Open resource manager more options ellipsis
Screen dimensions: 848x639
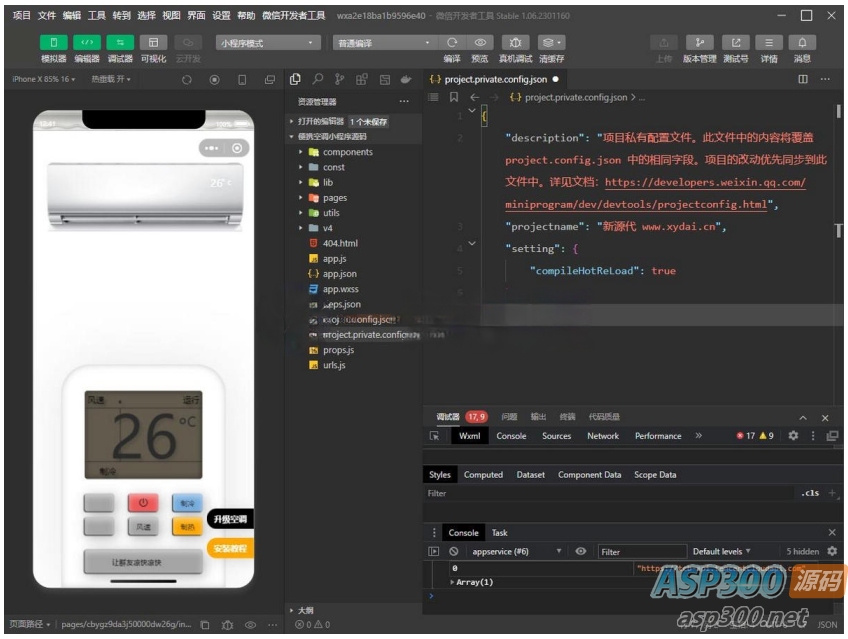pyautogui.click(x=404, y=101)
